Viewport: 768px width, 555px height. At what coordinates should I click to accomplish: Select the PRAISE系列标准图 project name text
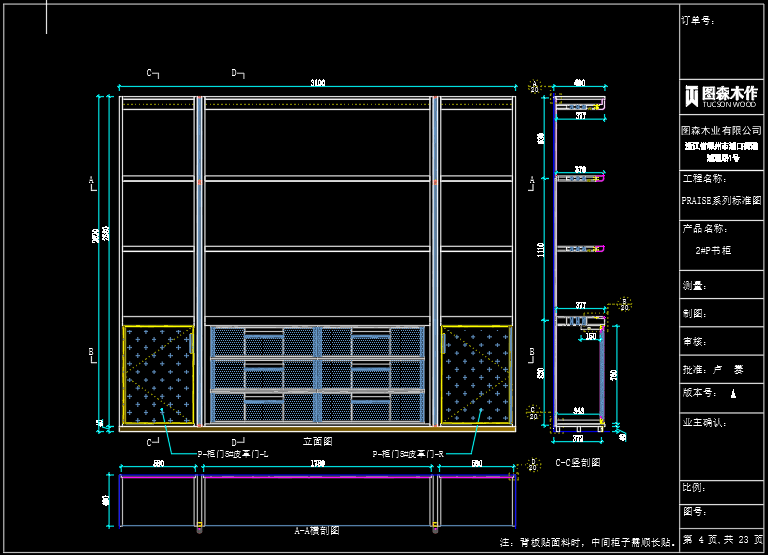pos(720,200)
